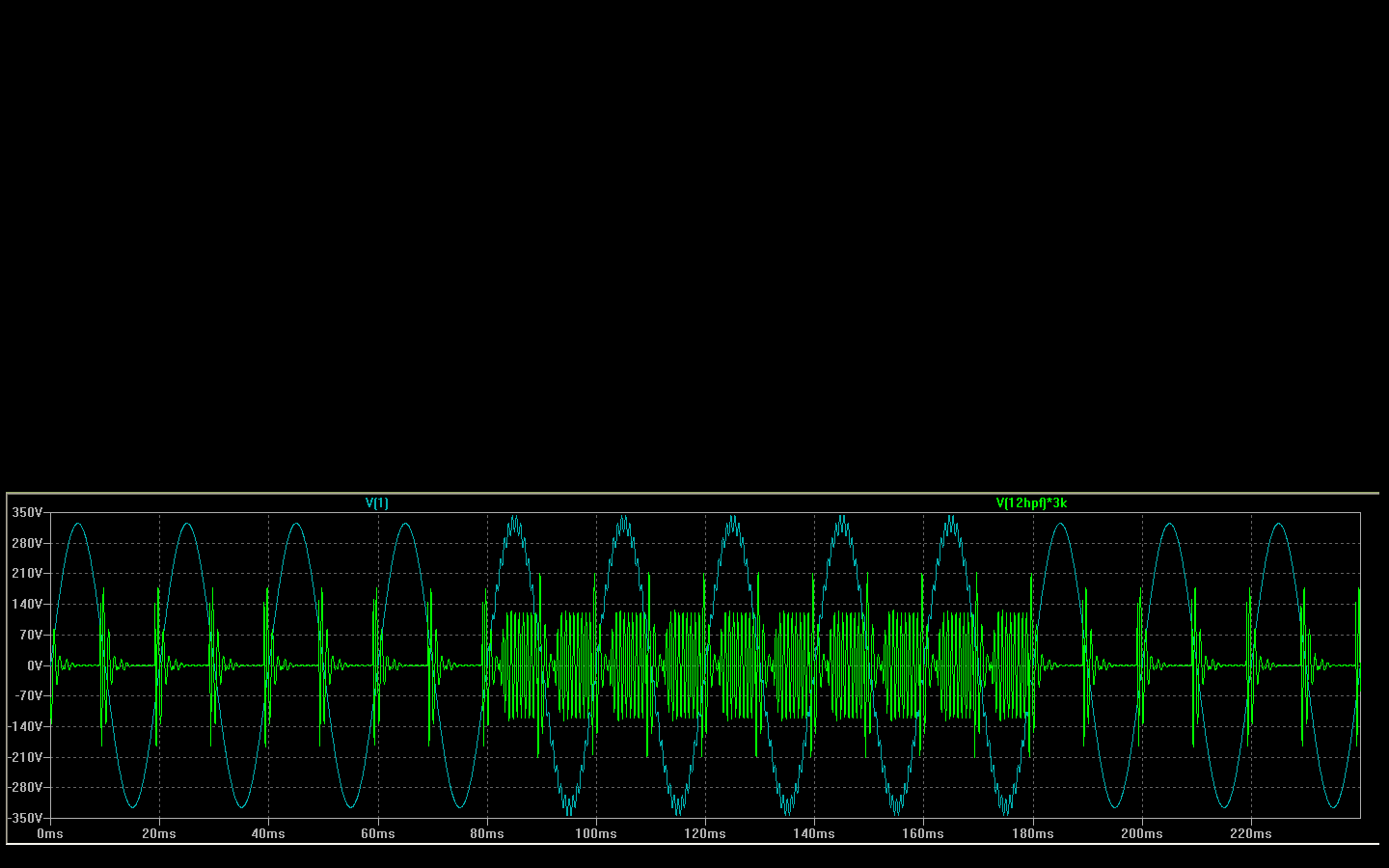Click the 210V vertical axis label
The height and width of the screenshot is (868, 1389).
click(27, 574)
